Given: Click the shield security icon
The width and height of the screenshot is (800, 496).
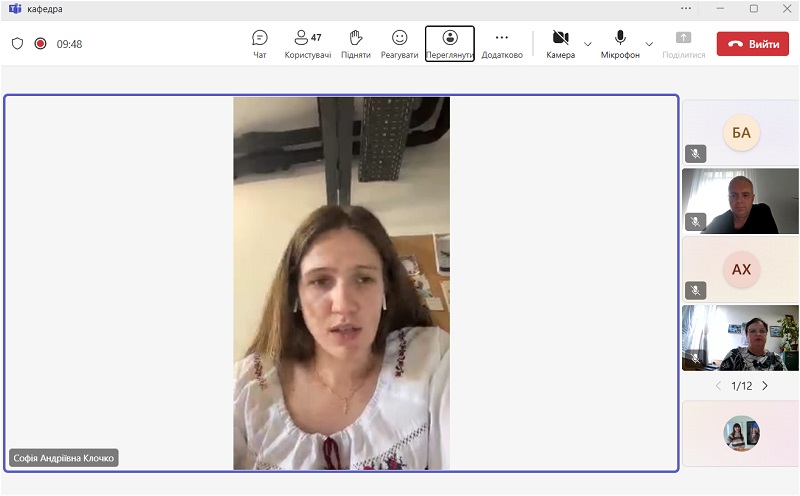Looking at the screenshot, I should (x=17, y=44).
